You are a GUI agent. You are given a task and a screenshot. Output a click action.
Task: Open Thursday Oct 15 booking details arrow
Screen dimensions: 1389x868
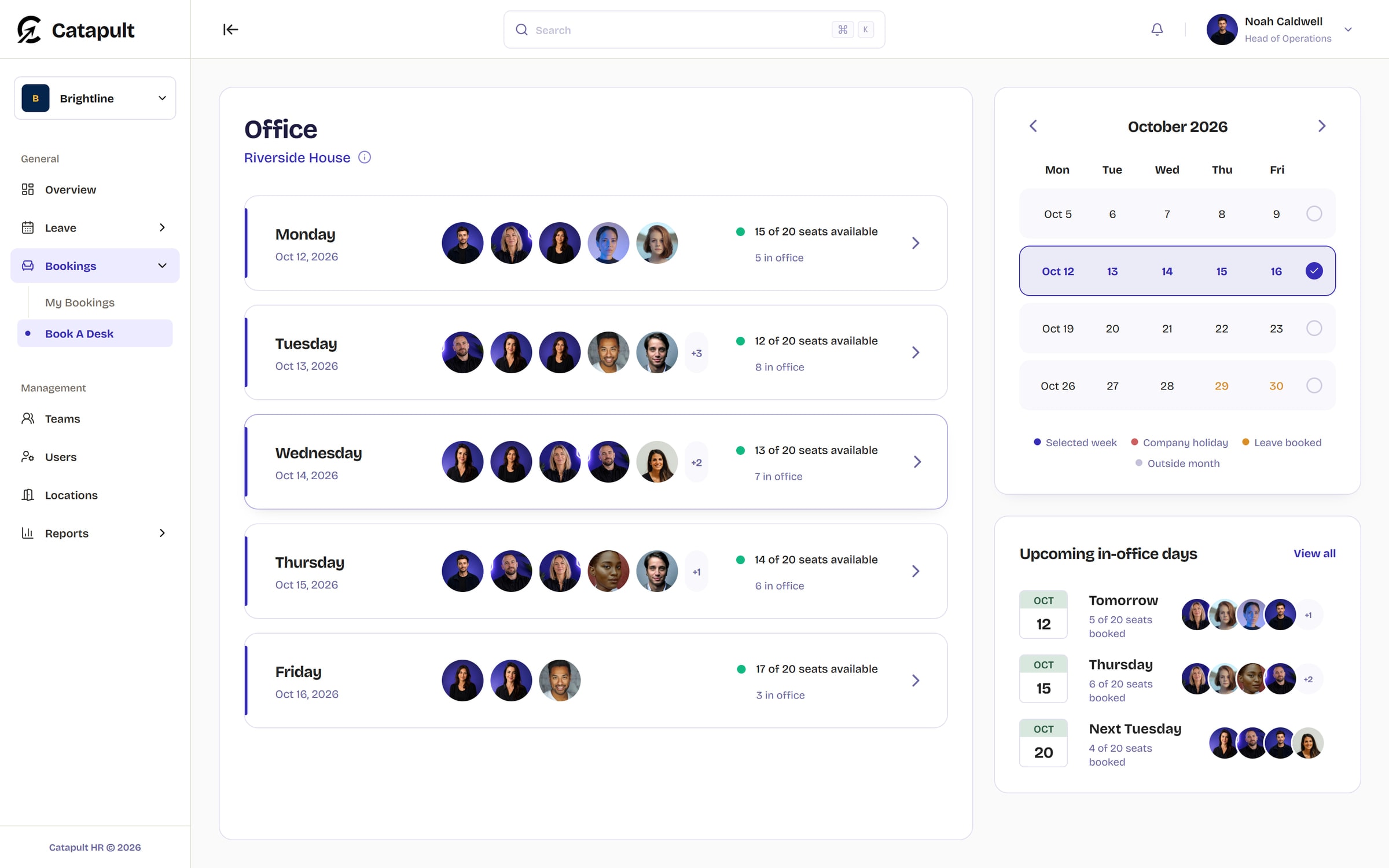(x=916, y=571)
